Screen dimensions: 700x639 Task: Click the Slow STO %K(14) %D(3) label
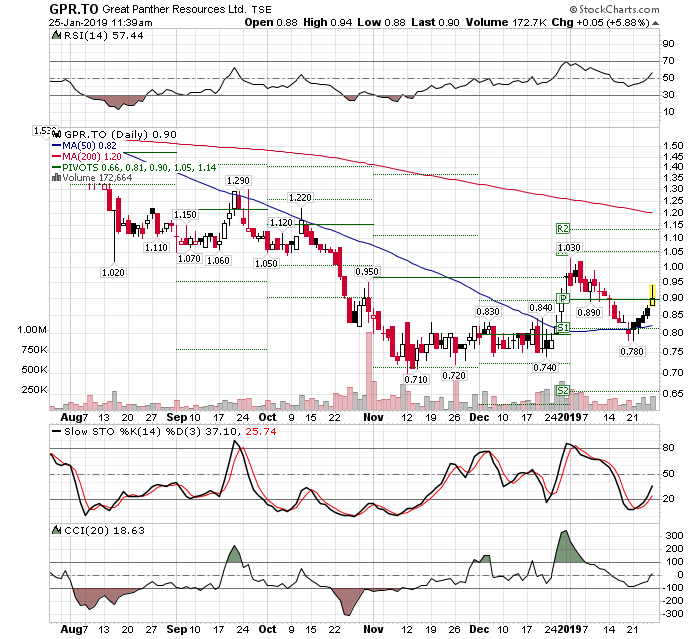point(133,432)
